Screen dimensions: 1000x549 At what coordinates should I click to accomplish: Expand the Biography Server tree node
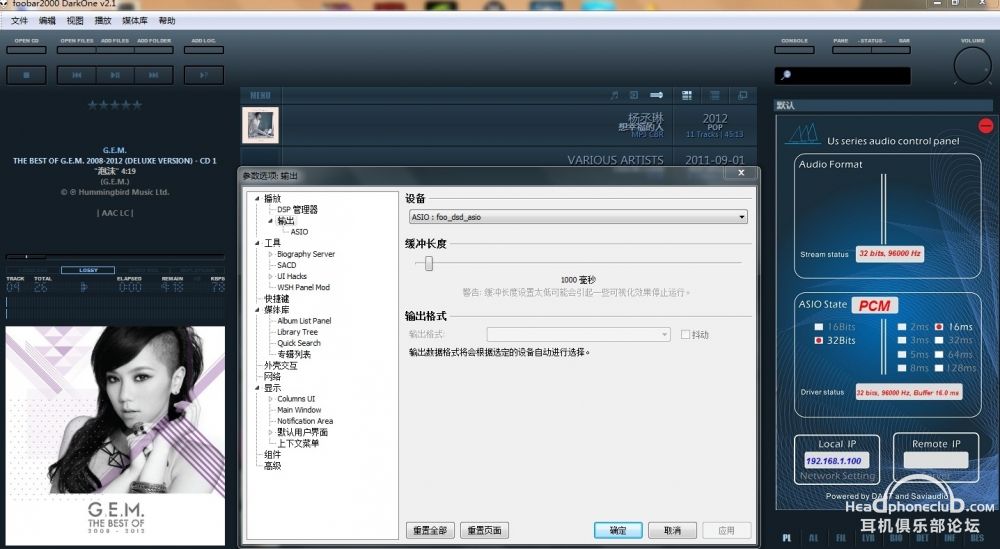point(270,254)
